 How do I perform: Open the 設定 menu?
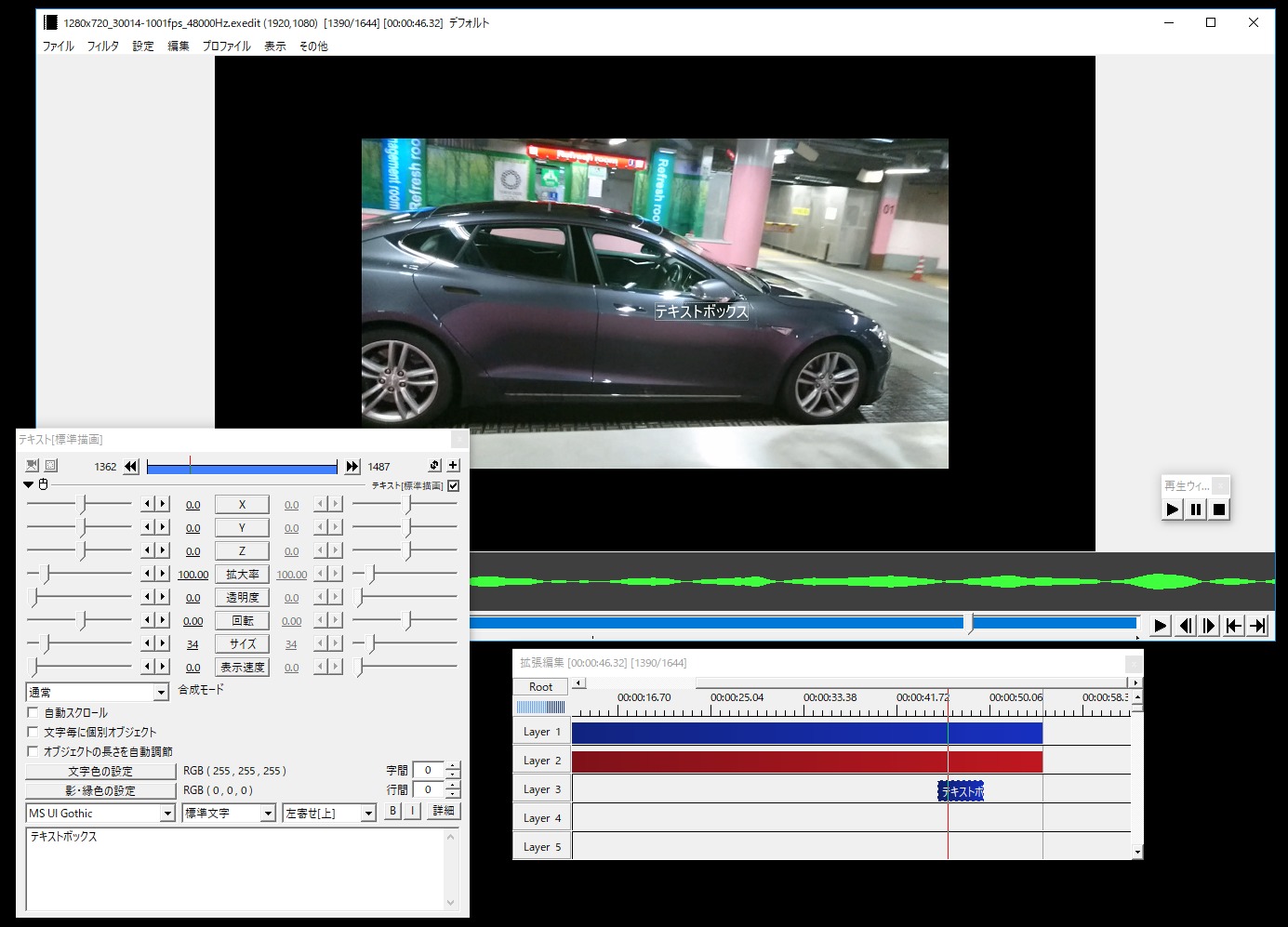point(143,46)
